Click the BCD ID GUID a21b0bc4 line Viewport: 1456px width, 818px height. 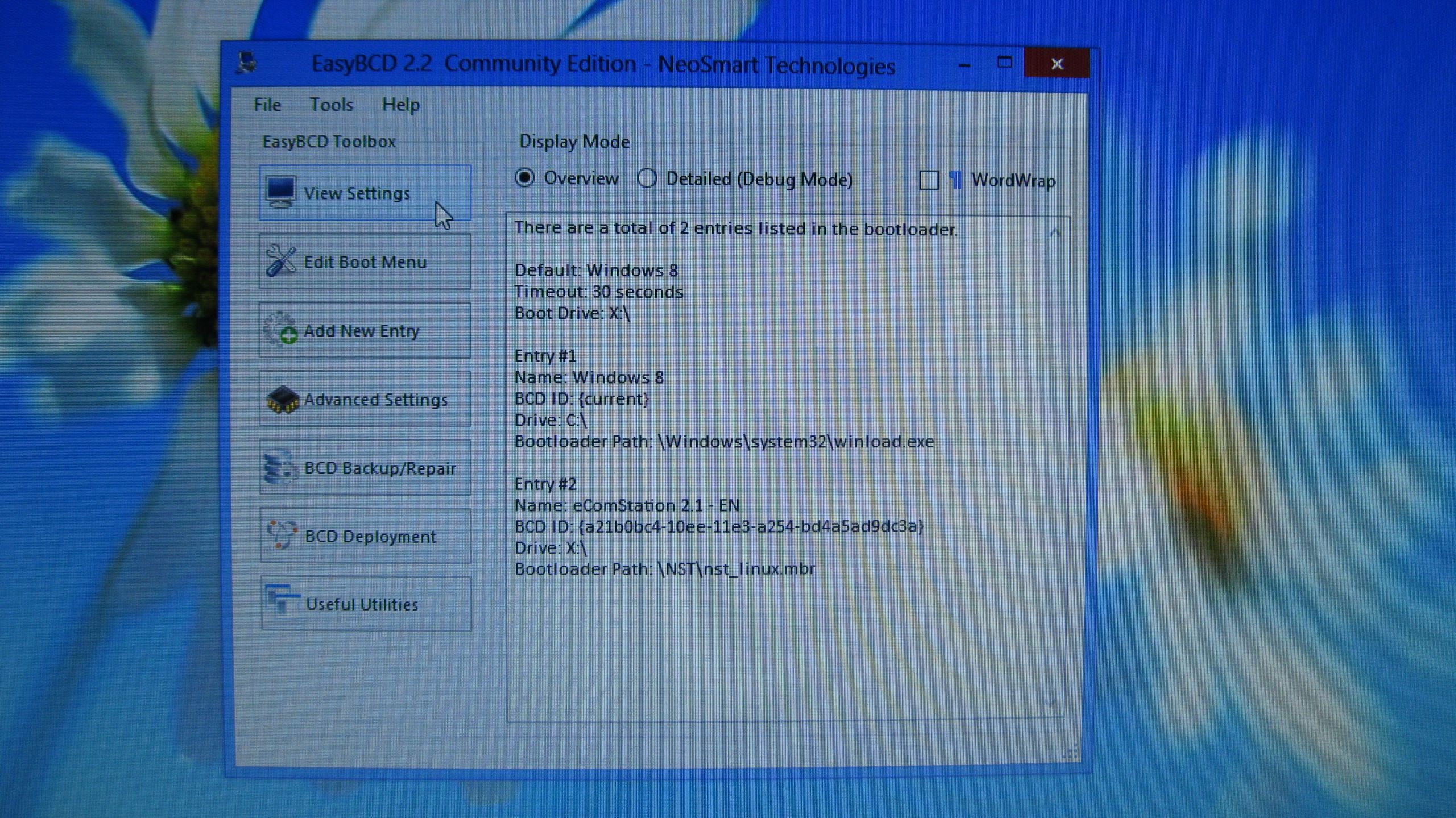(719, 526)
